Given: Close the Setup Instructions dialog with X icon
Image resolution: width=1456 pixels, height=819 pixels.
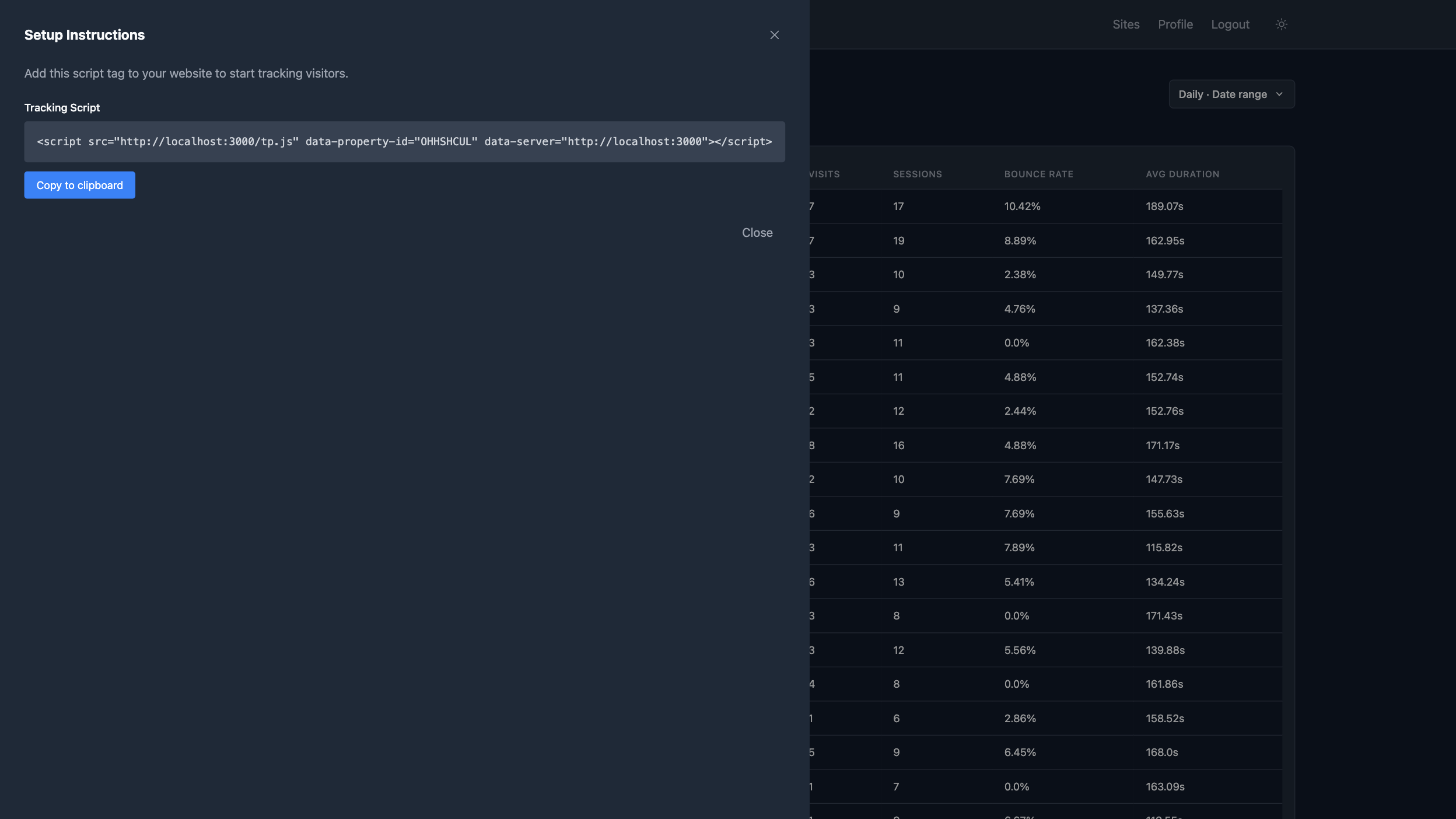Looking at the screenshot, I should click(774, 35).
